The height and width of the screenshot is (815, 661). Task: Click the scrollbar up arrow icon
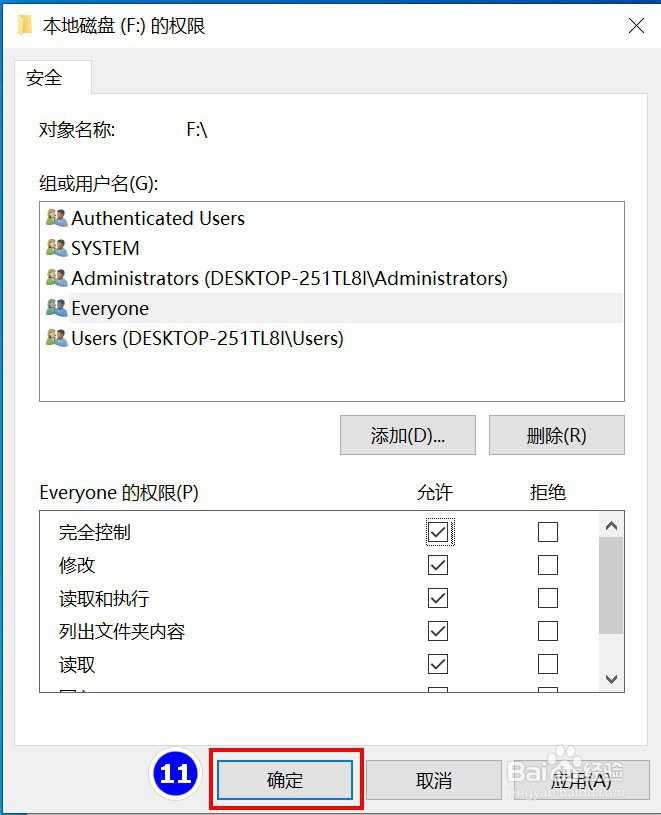(610, 524)
